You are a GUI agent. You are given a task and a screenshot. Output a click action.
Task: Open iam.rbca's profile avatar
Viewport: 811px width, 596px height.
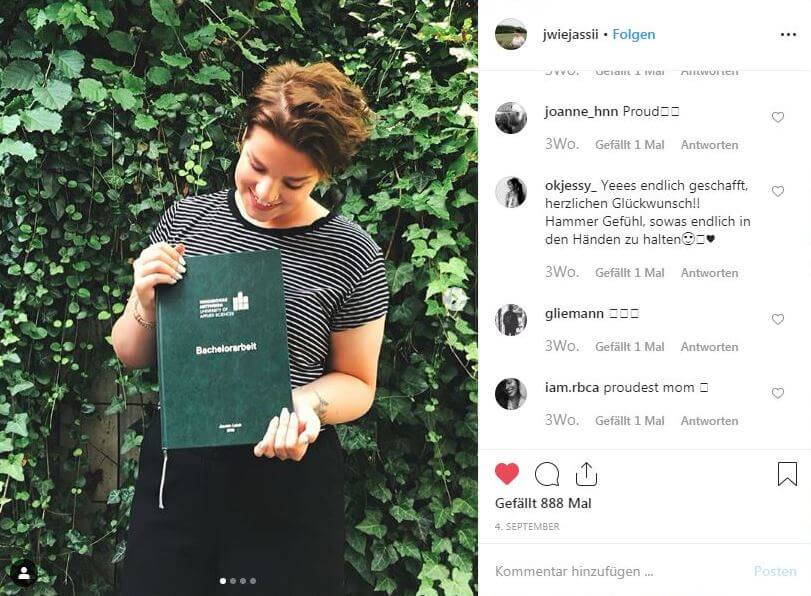click(510, 394)
